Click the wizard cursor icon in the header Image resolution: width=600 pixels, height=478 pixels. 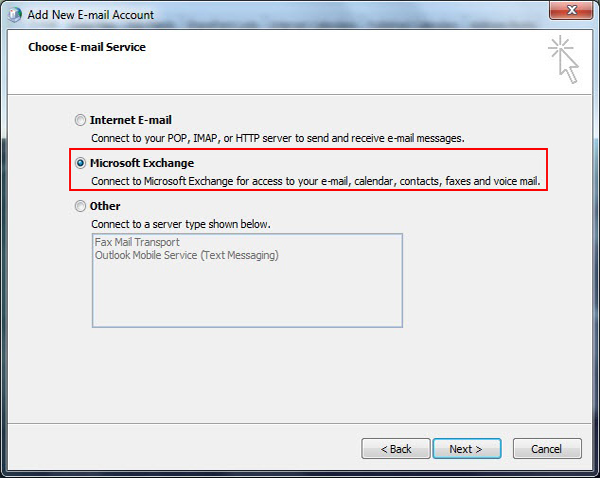coord(564,61)
